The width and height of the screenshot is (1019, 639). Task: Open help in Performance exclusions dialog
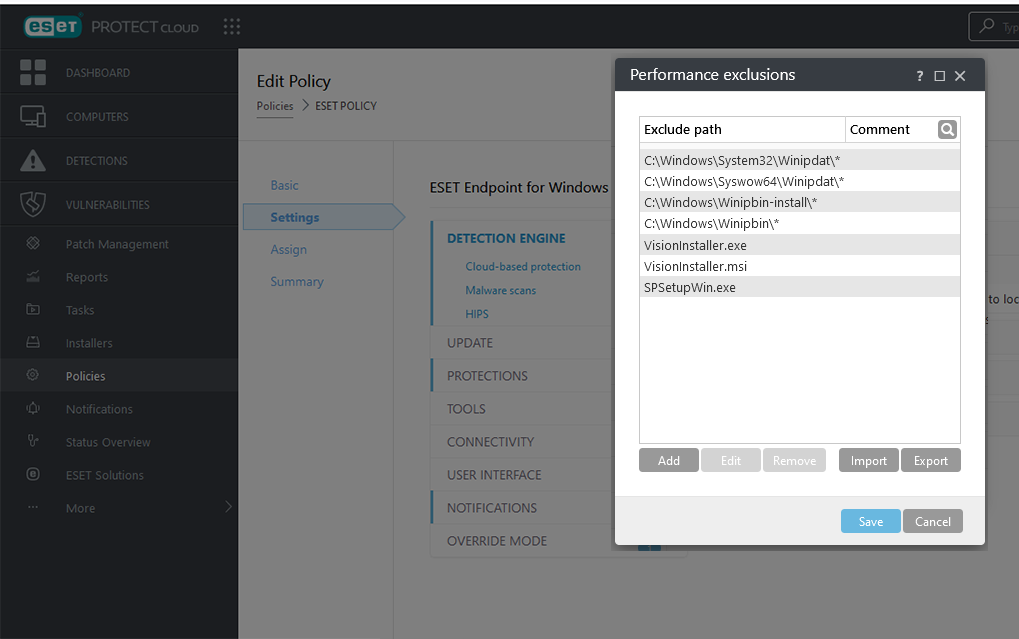point(920,76)
